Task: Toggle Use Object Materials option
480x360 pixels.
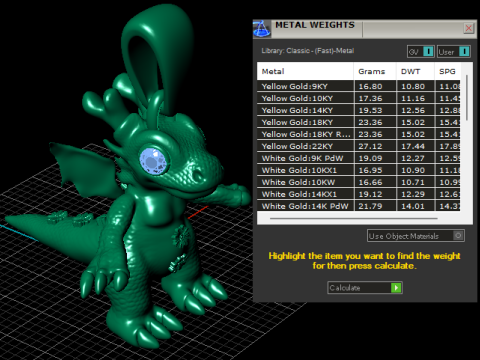Action: [416, 236]
